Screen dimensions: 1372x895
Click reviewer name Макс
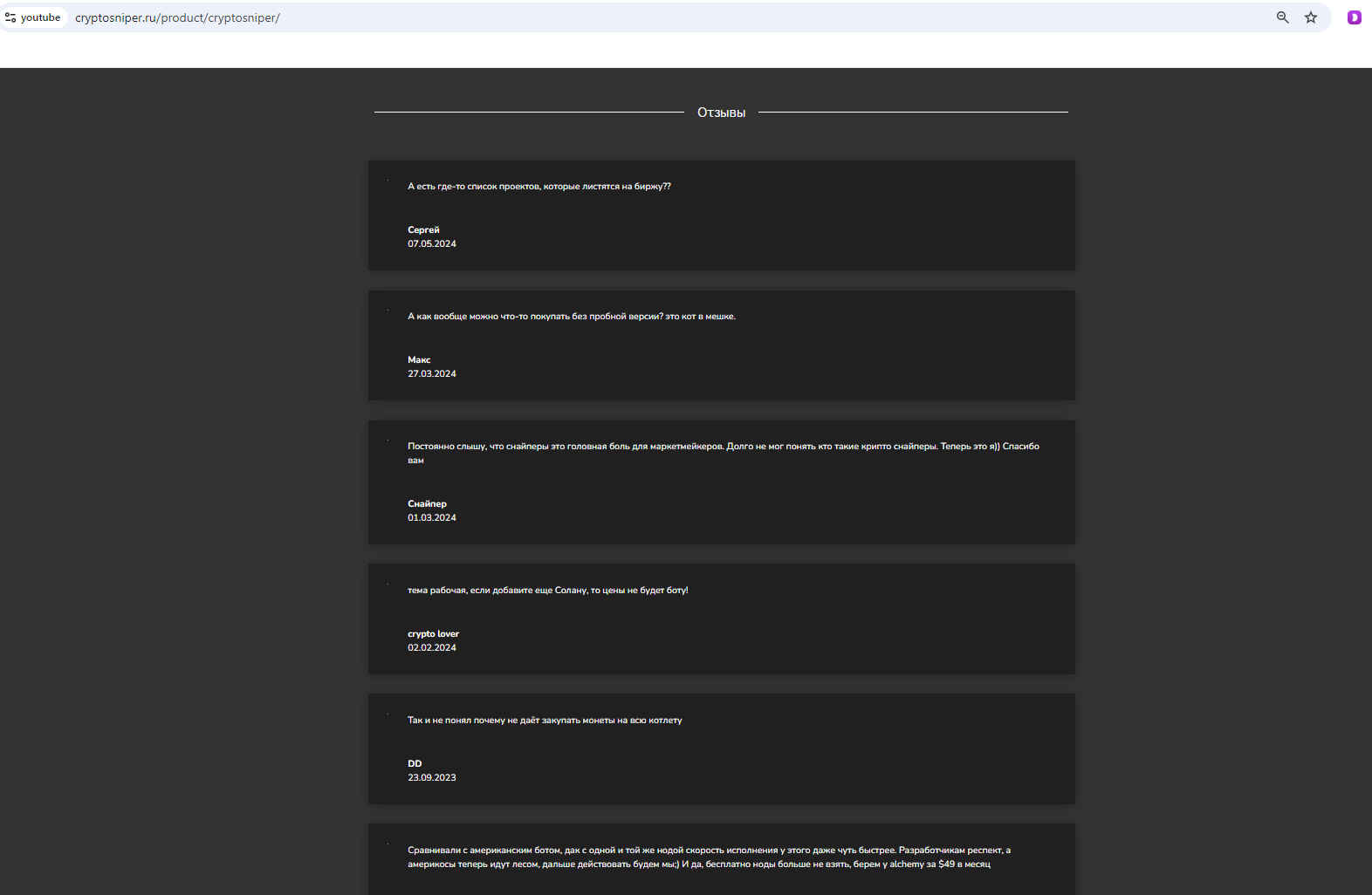(x=419, y=360)
